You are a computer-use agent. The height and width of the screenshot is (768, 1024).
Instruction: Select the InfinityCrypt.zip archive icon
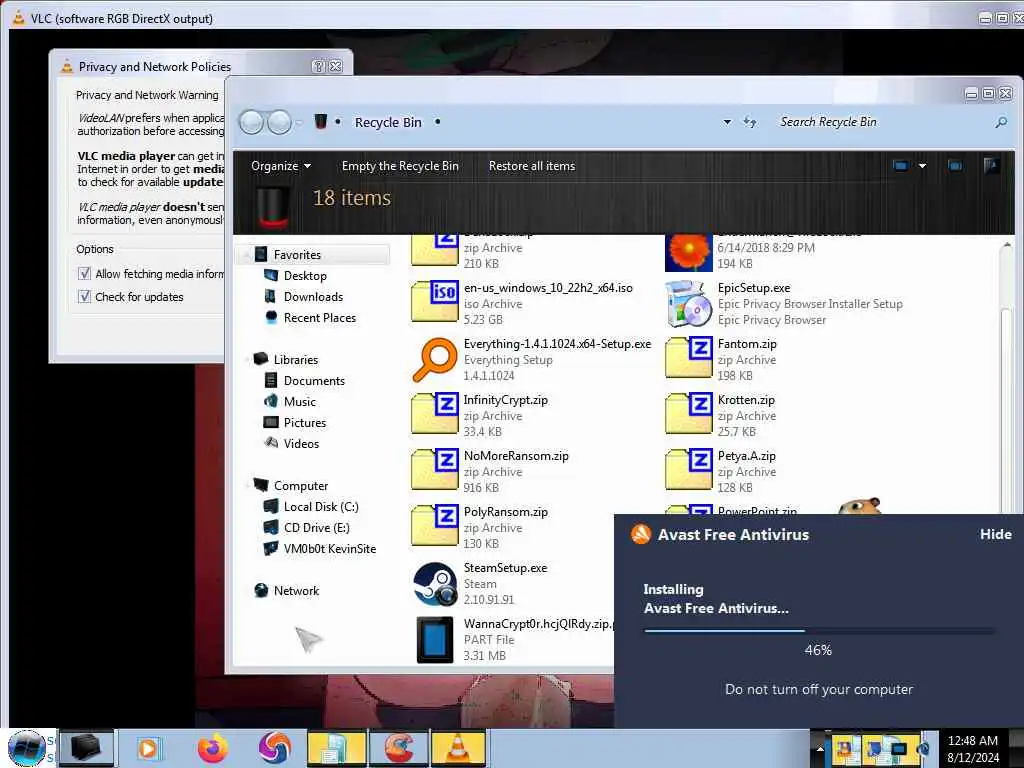point(435,413)
